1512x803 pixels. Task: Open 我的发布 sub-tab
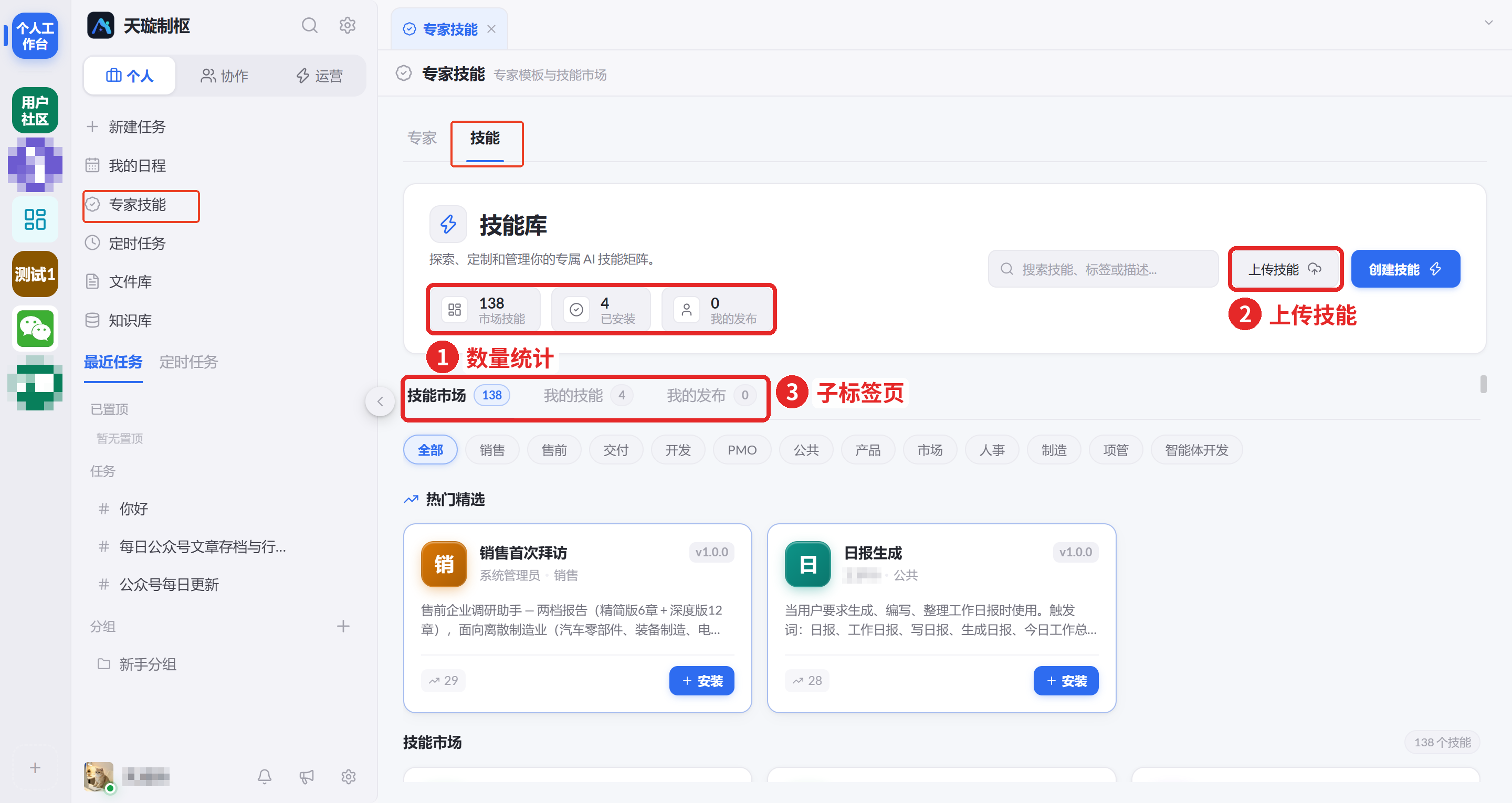[x=710, y=395]
